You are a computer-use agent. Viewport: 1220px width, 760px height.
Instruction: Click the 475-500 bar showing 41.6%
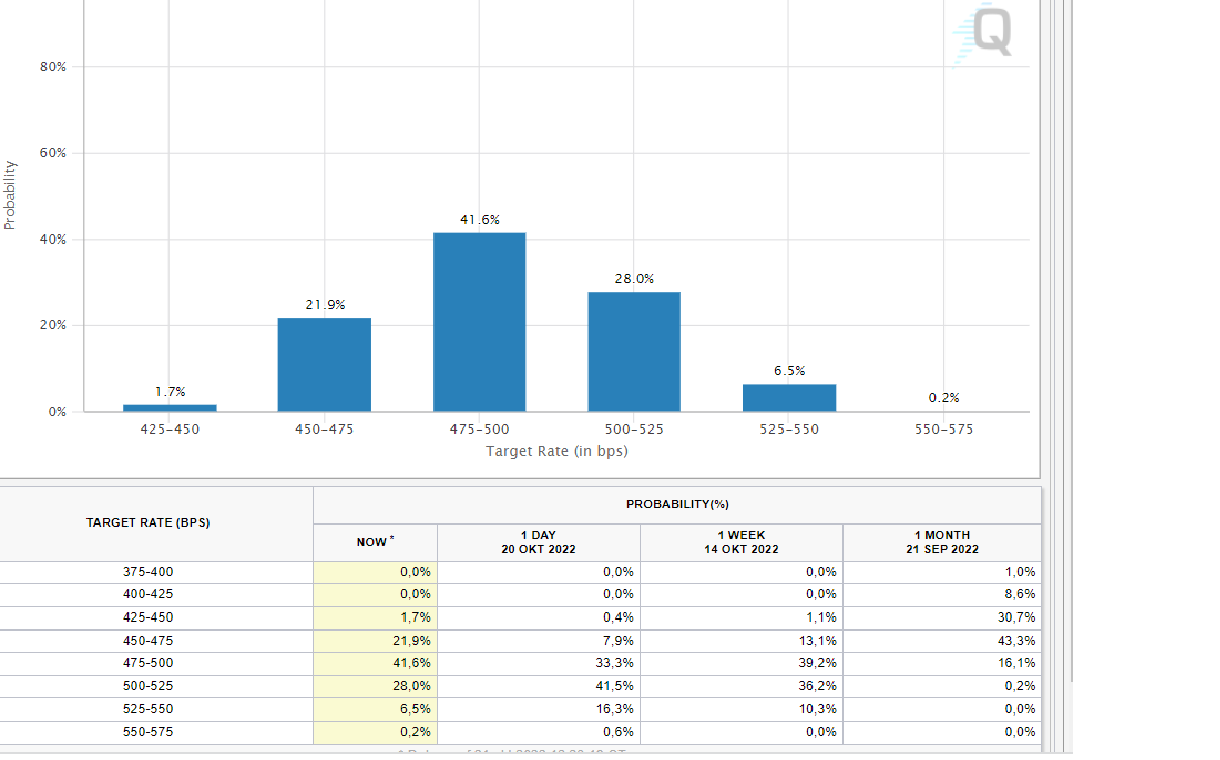pos(479,321)
